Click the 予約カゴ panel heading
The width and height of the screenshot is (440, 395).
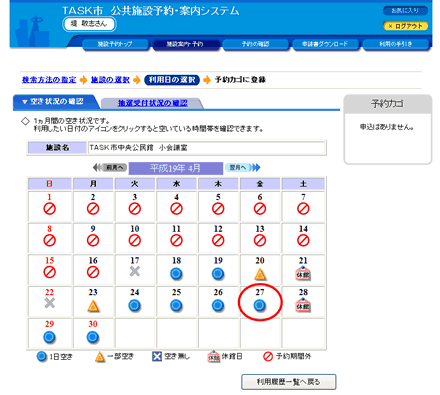[388, 104]
